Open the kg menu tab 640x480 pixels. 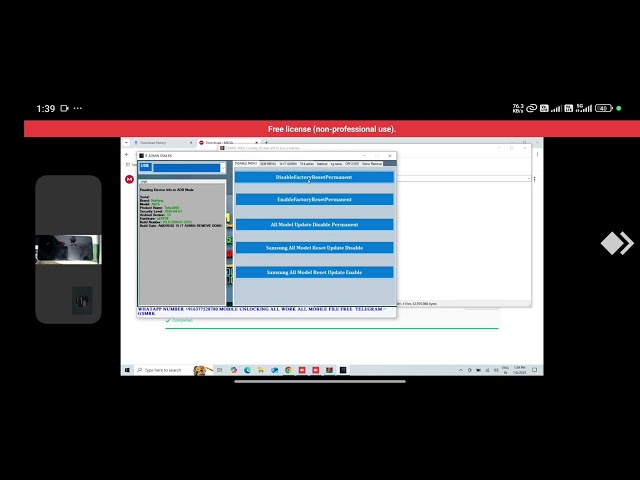pos(336,164)
